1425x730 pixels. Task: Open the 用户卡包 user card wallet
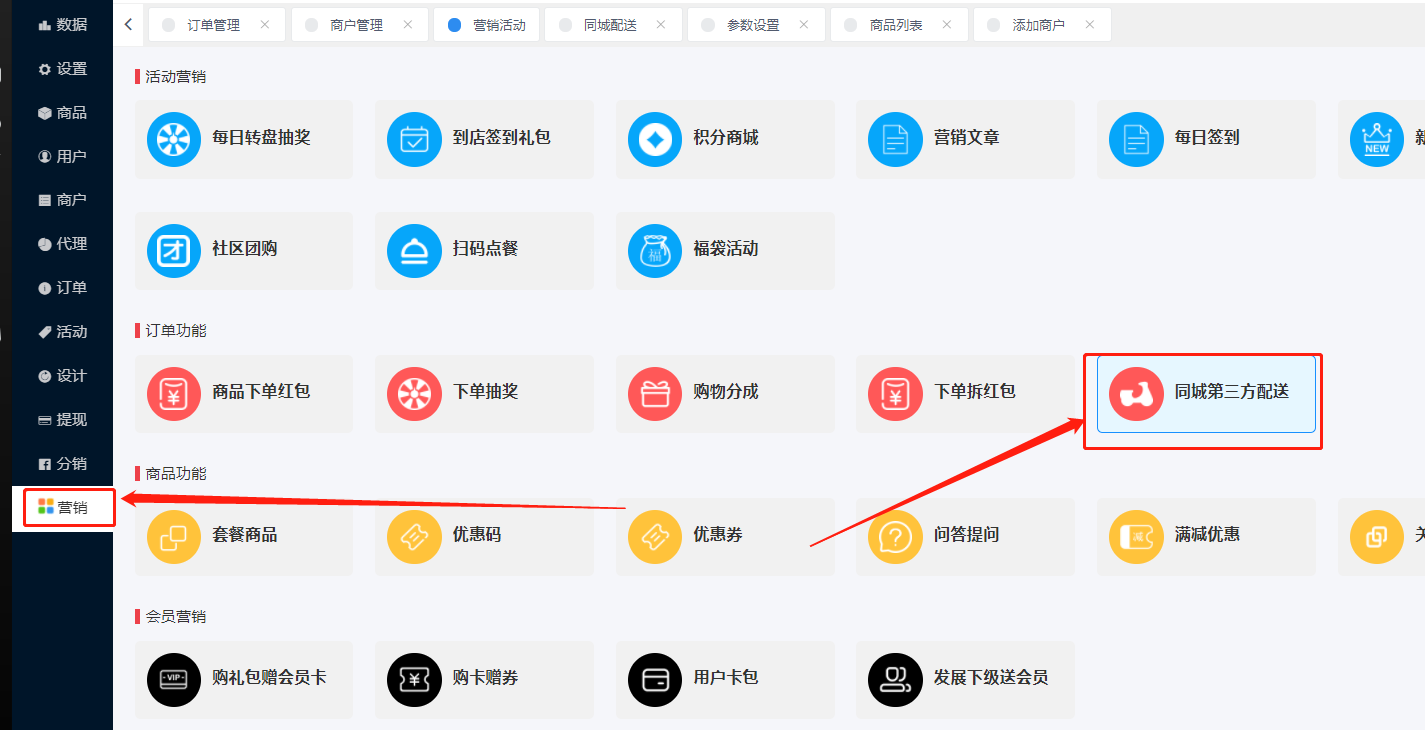pyautogui.click(x=725, y=679)
